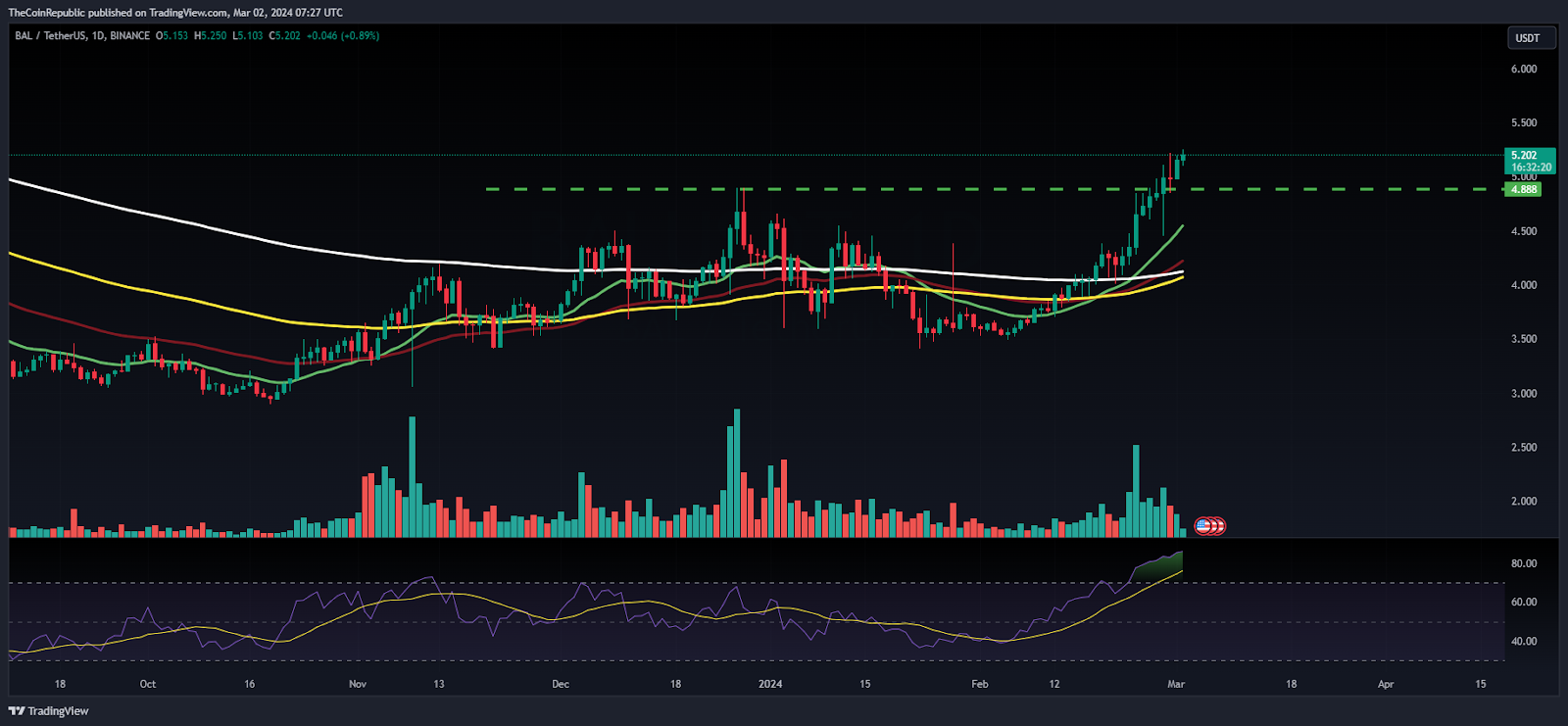Click the 2.000 price axis label
The height and width of the screenshot is (726, 1568).
[x=1524, y=502]
